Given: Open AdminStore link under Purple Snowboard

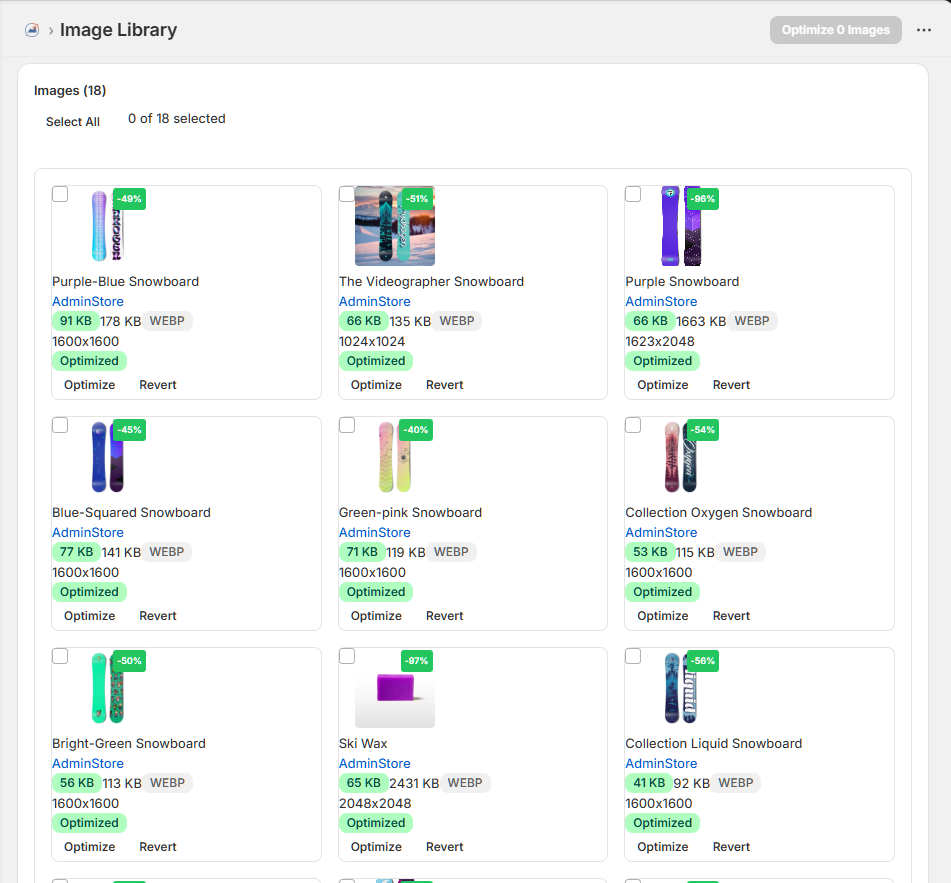Looking at the screenshot, I should [661, 301].
